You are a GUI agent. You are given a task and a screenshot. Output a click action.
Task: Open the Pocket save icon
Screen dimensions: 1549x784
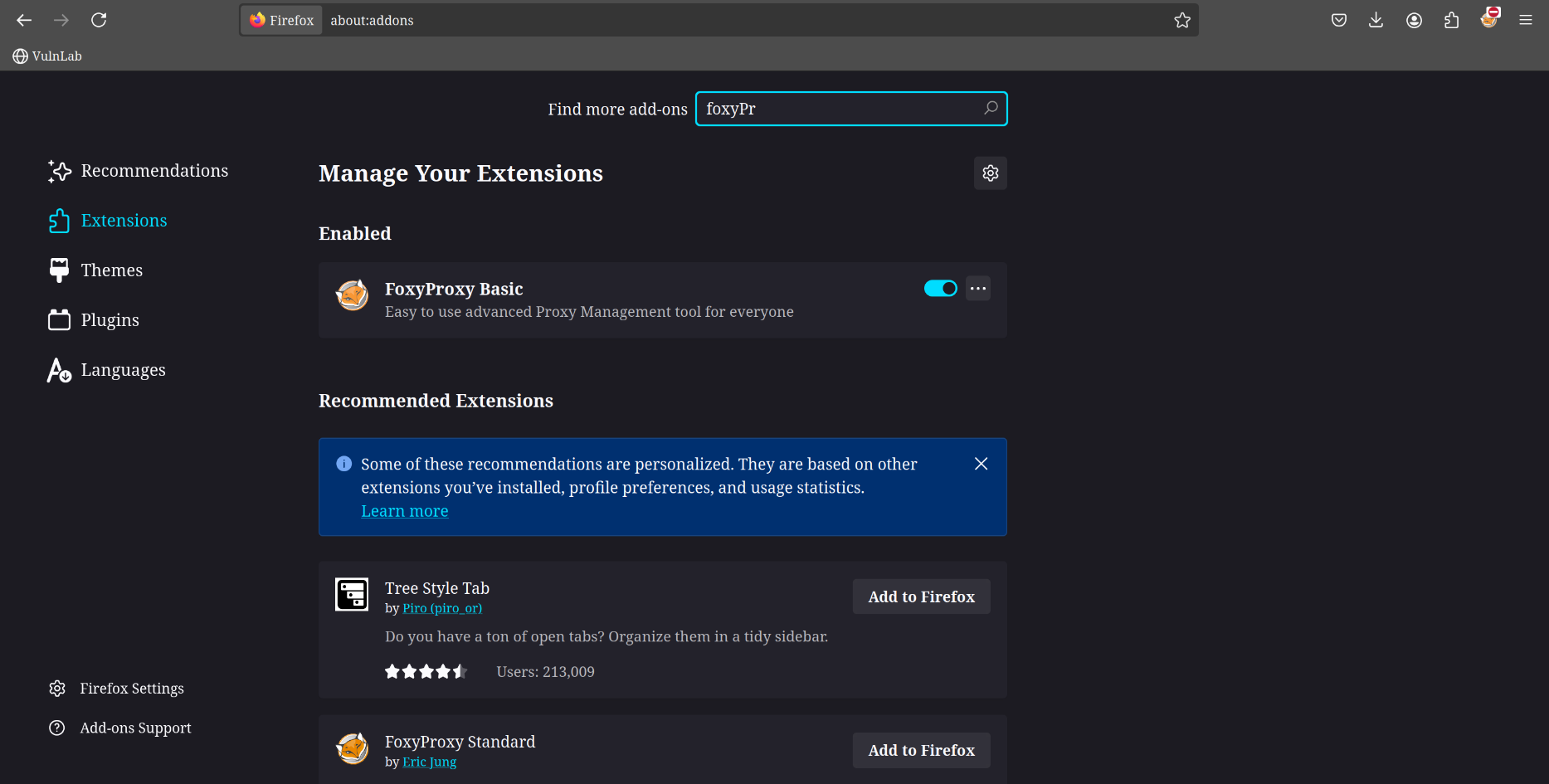(1339, 20)
